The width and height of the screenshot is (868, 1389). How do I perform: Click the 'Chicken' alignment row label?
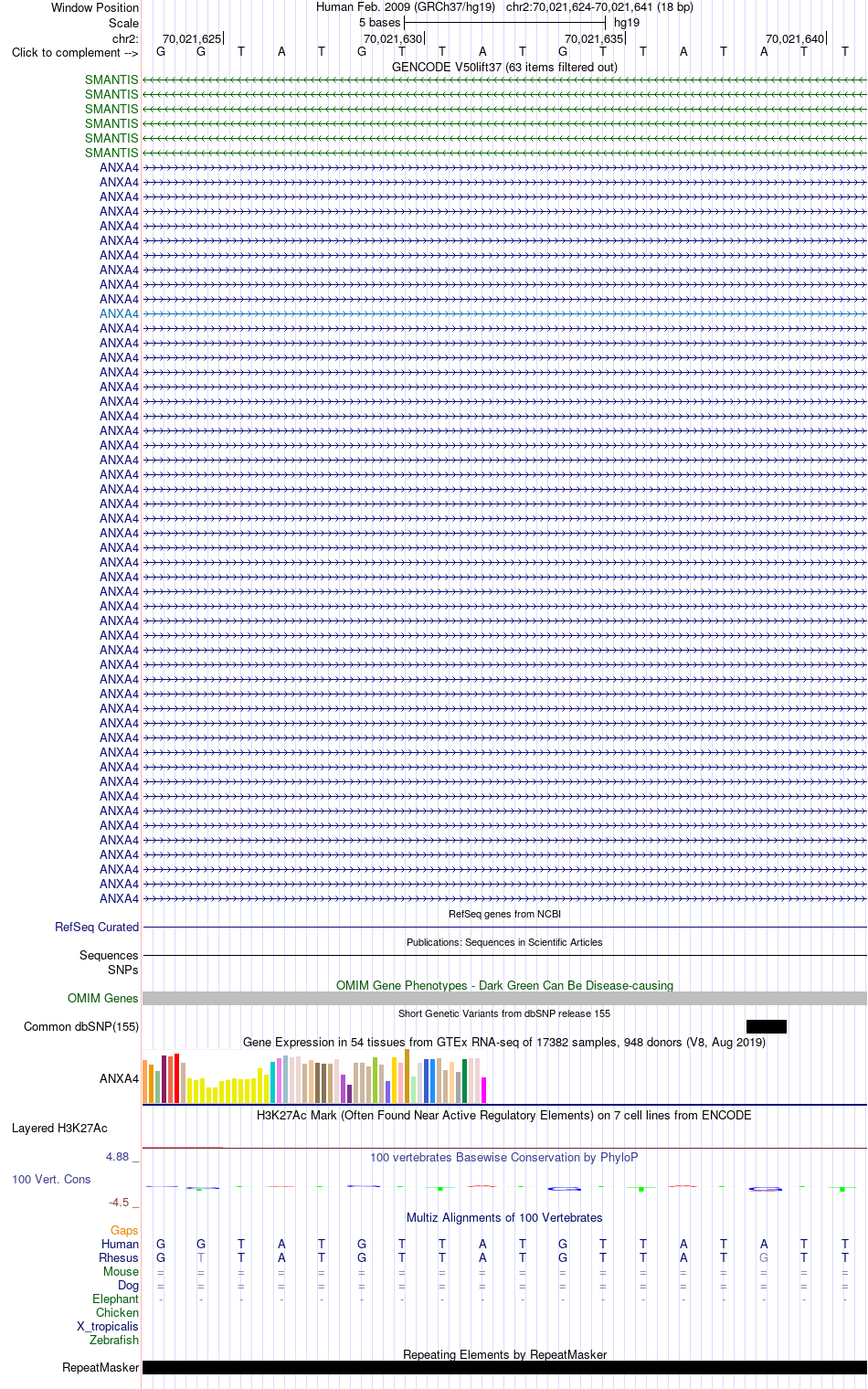point(117,1312)
